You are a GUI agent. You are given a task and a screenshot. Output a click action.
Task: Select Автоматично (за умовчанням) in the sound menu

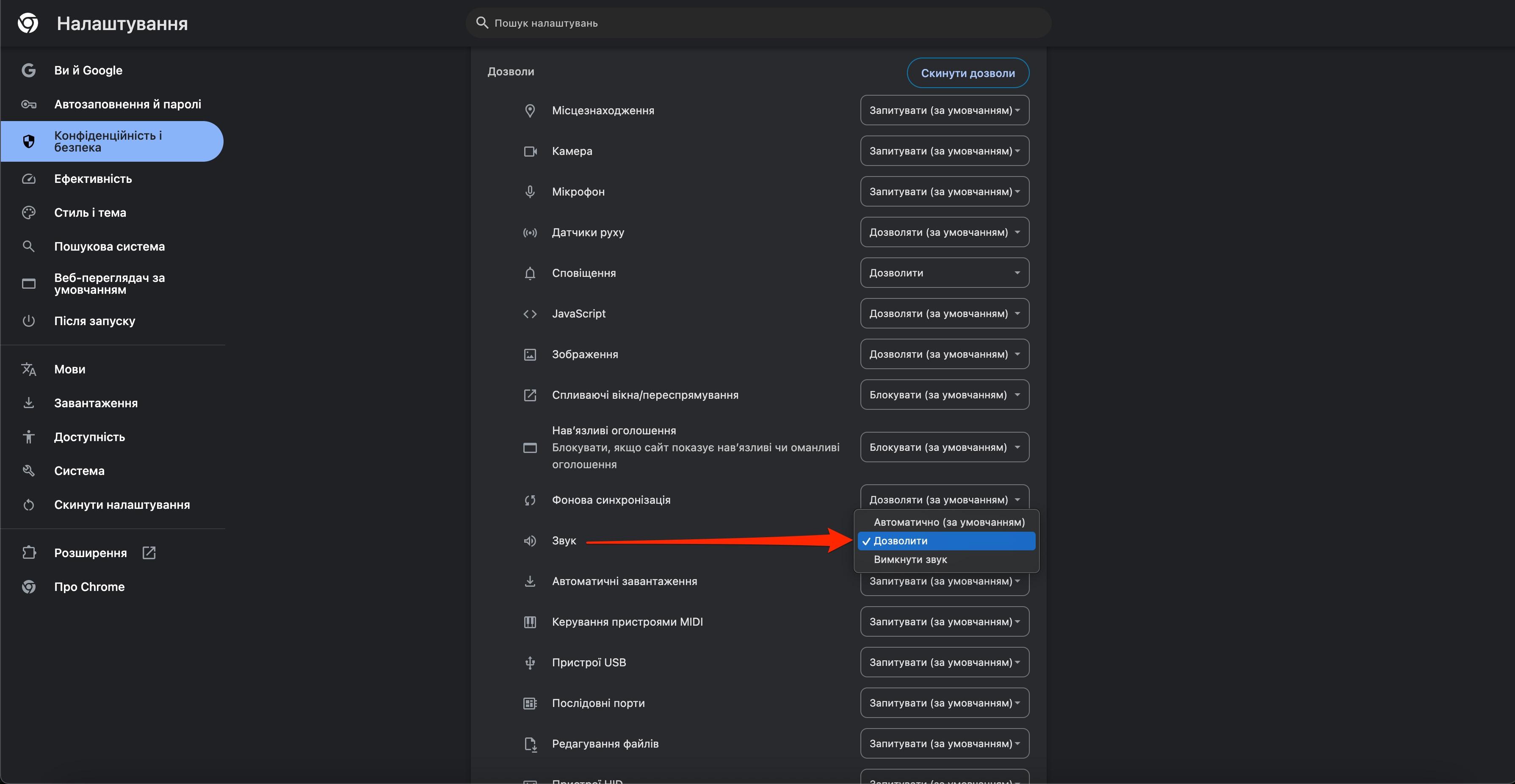pyautogui.click(x=946, y=522)
